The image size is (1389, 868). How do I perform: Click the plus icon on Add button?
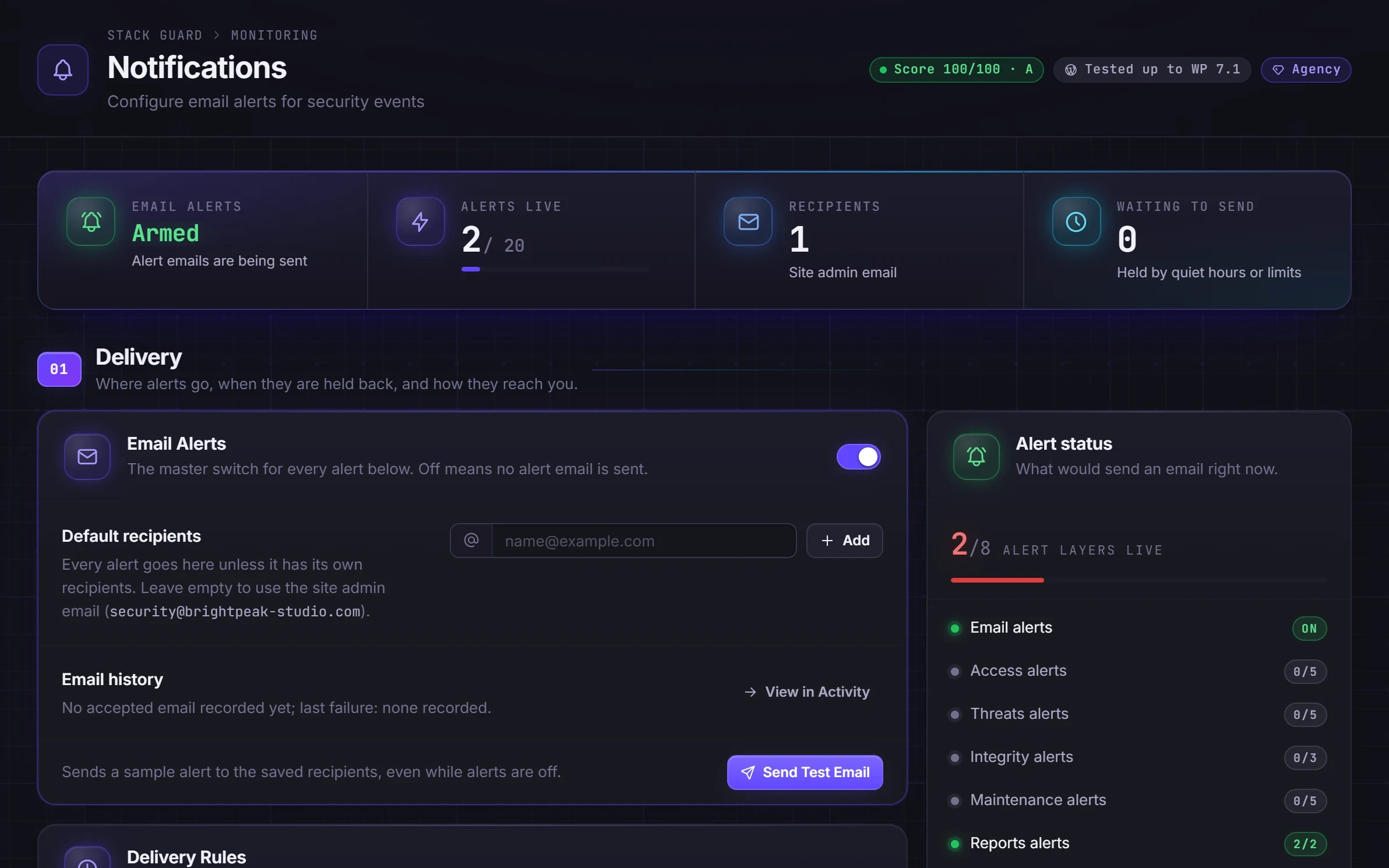pos(827,541)
